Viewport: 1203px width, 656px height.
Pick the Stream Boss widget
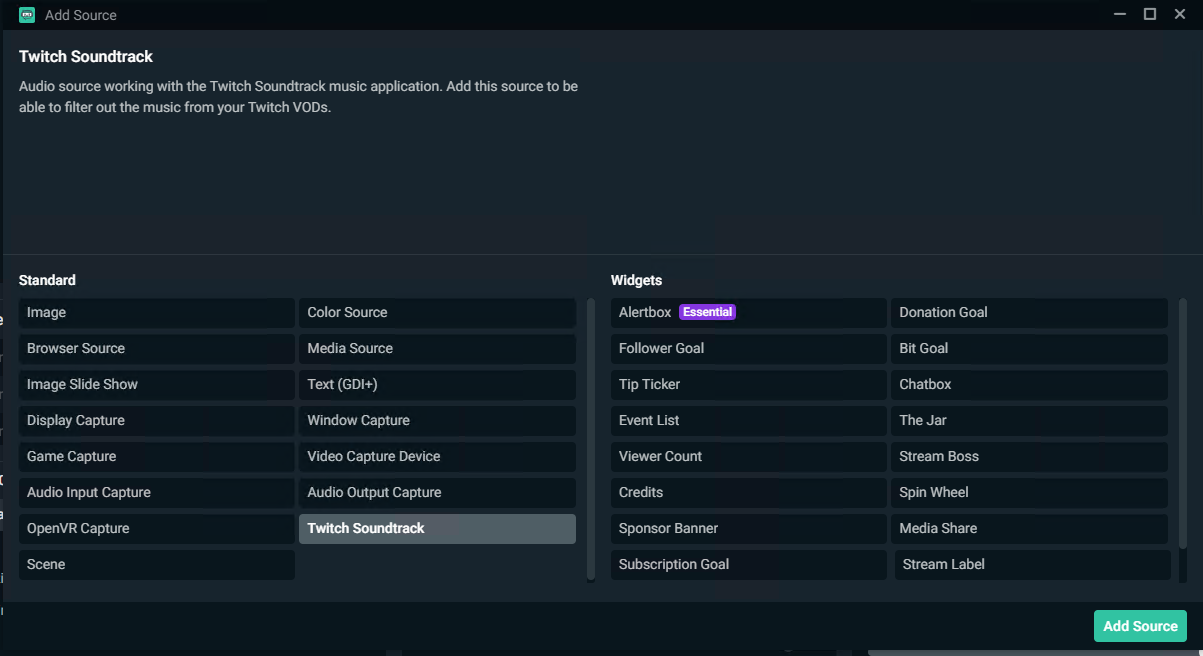[1028, 456]
